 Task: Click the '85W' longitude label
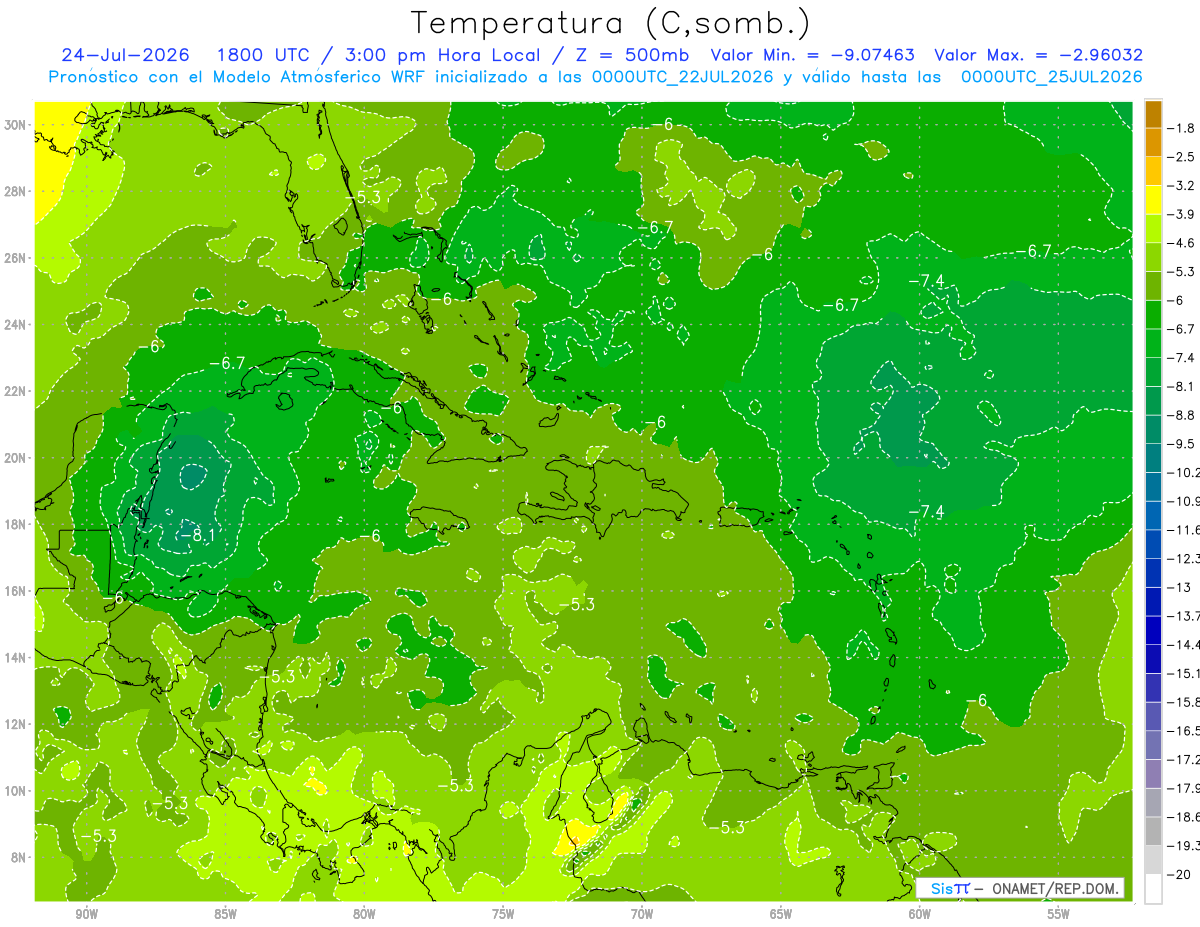pos(225,914)
